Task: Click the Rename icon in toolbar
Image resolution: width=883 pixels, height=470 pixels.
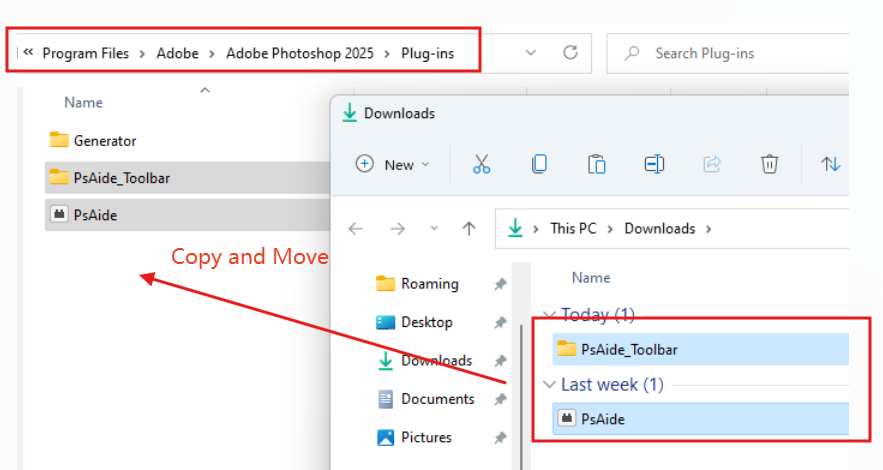Action: (x=654, y=165)
